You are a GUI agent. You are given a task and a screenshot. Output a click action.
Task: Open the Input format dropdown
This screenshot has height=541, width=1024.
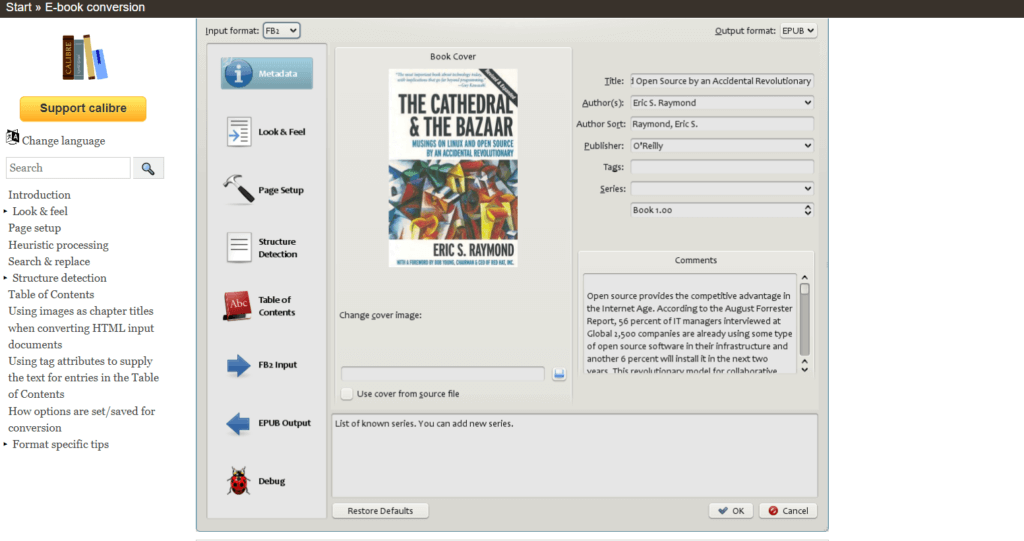(x=281, y=31)
